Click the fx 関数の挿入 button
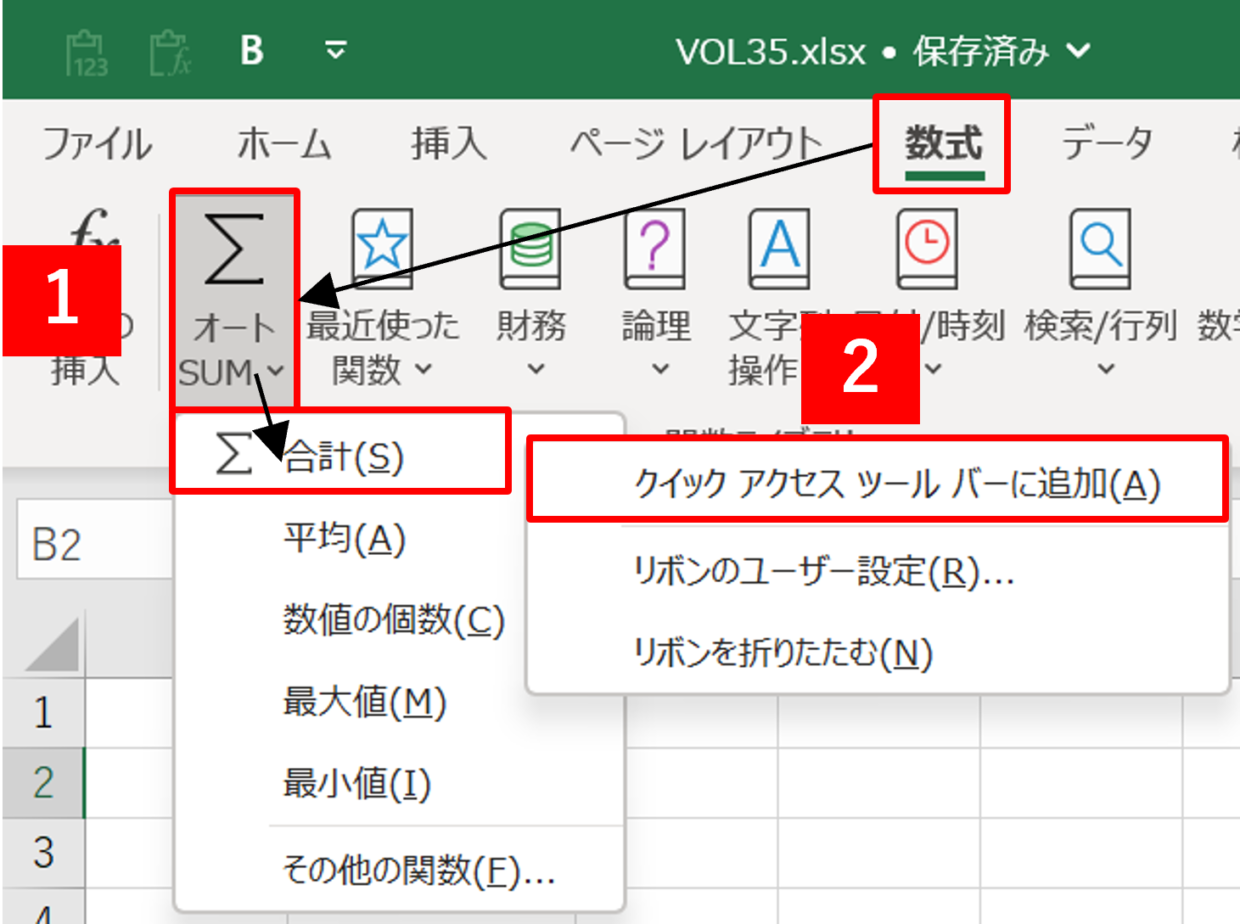Screen dimensions: 1240x924 coord(88,299)
